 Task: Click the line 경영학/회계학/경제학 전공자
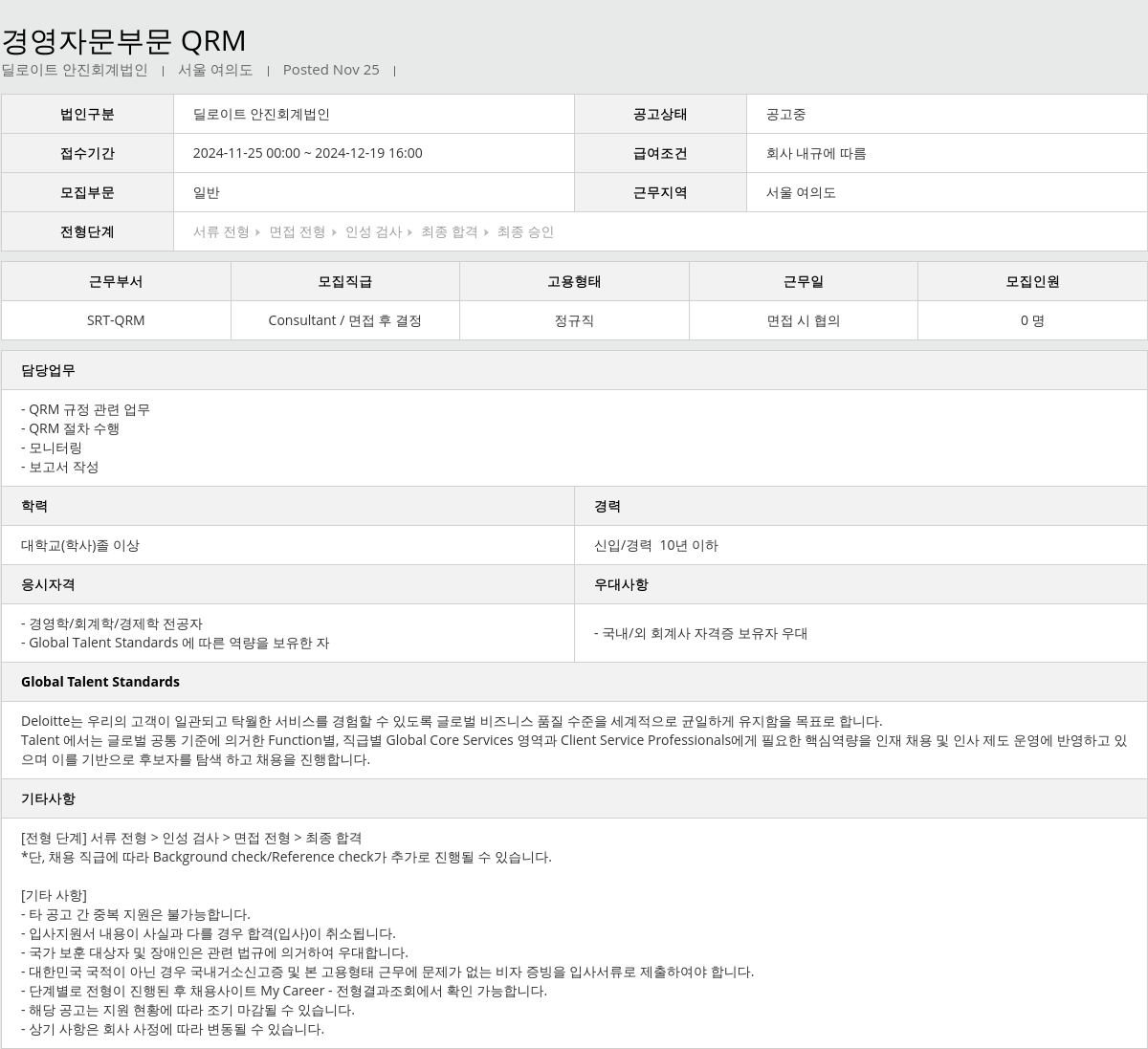pyautogui.click(x=112, y=623)
